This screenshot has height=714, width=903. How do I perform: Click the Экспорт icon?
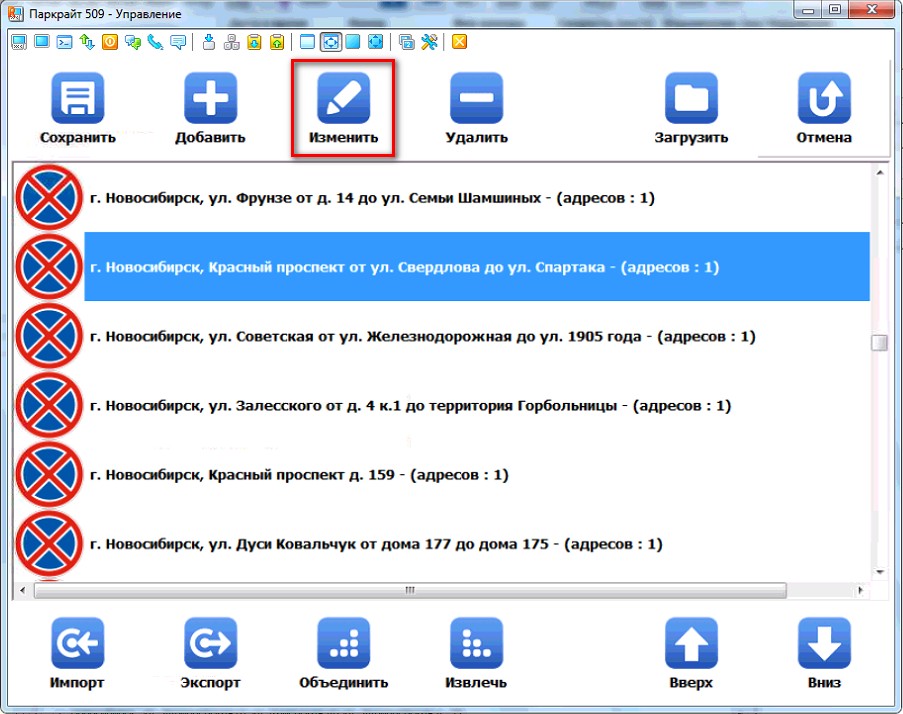point(210,643)
